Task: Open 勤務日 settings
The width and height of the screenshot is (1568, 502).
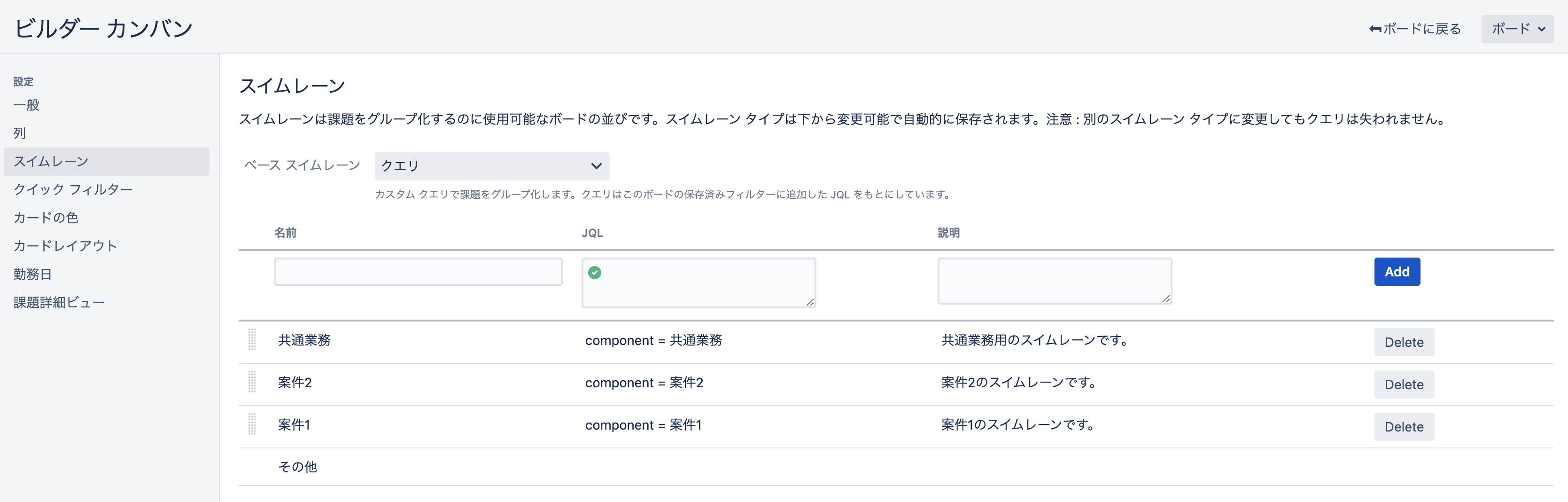Action: pos(32,274)
